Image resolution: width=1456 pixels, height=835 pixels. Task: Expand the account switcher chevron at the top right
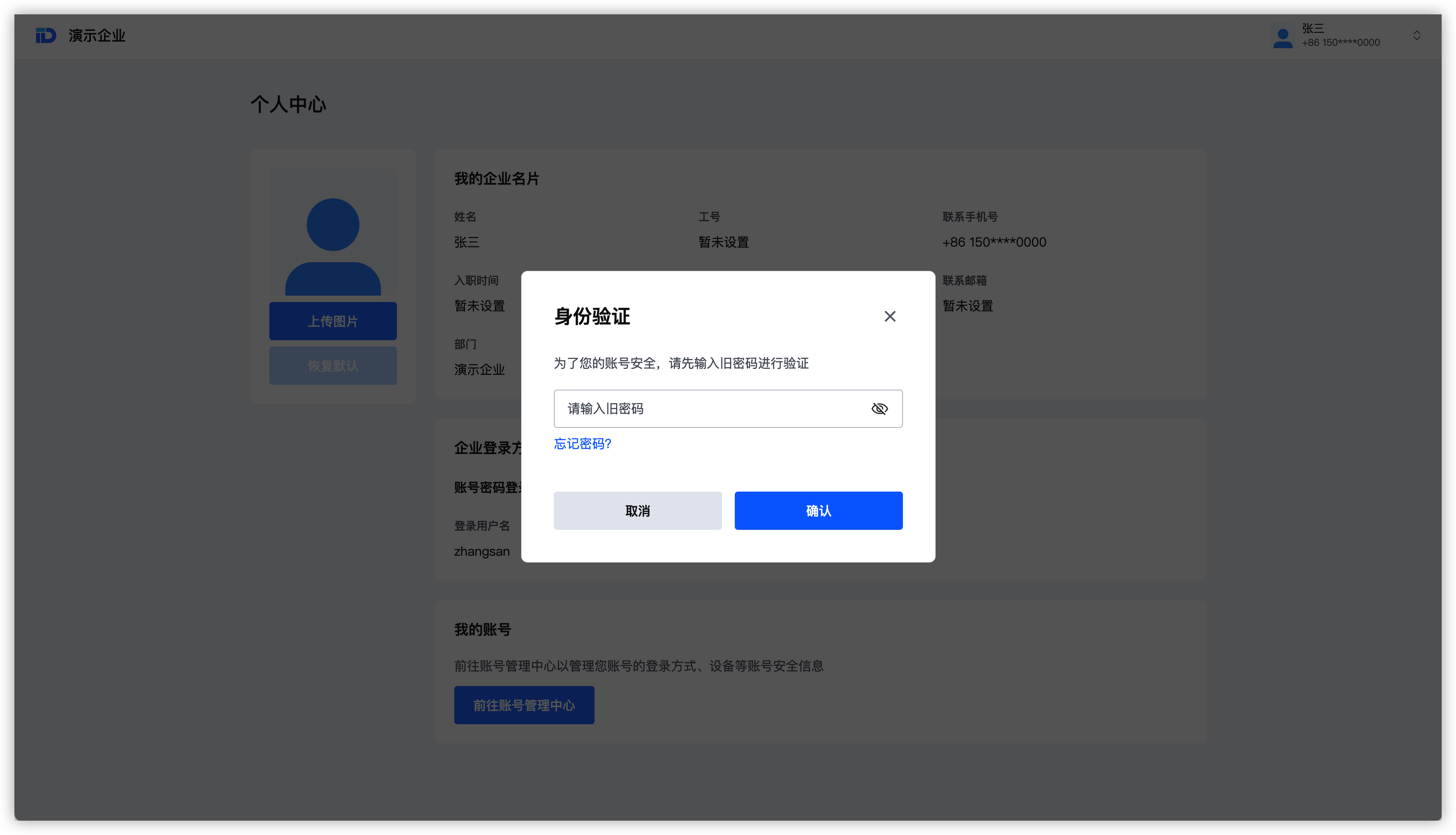pyautogui.click(x=1417, y=35)
